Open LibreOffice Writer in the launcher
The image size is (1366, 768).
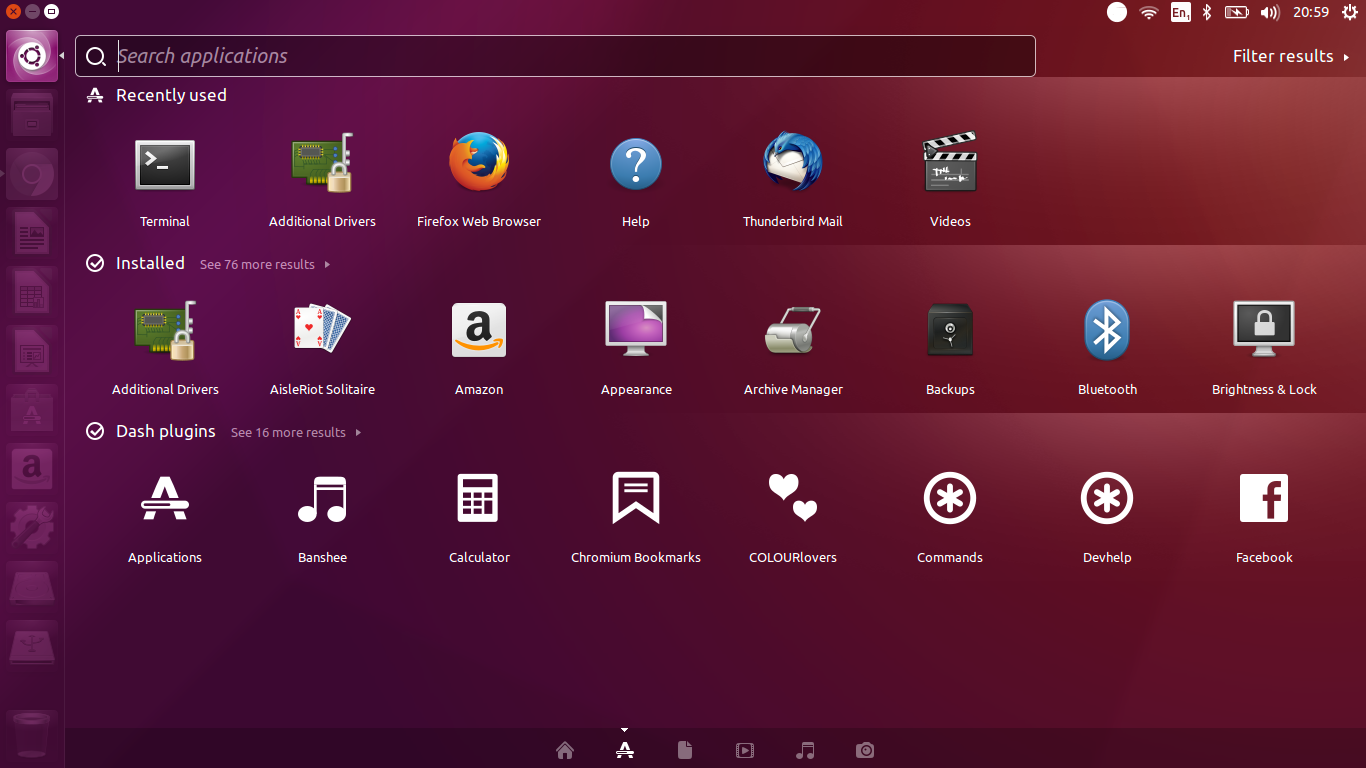(x=32, y=232)
